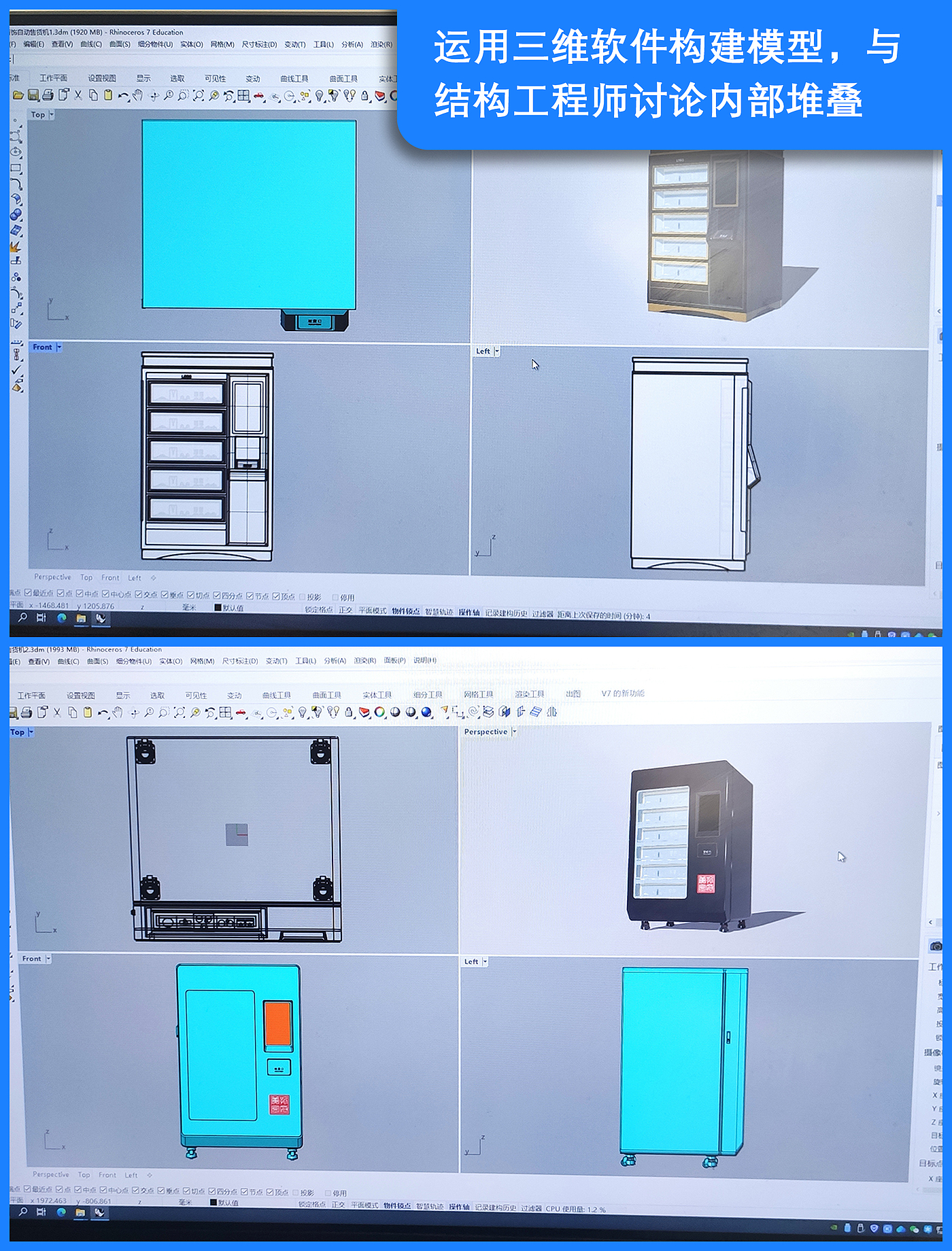Click the black 默认值 layer swatch in the 1.3dm window
This screenshot has width=952, height=1251.
(x=218, y=608)
